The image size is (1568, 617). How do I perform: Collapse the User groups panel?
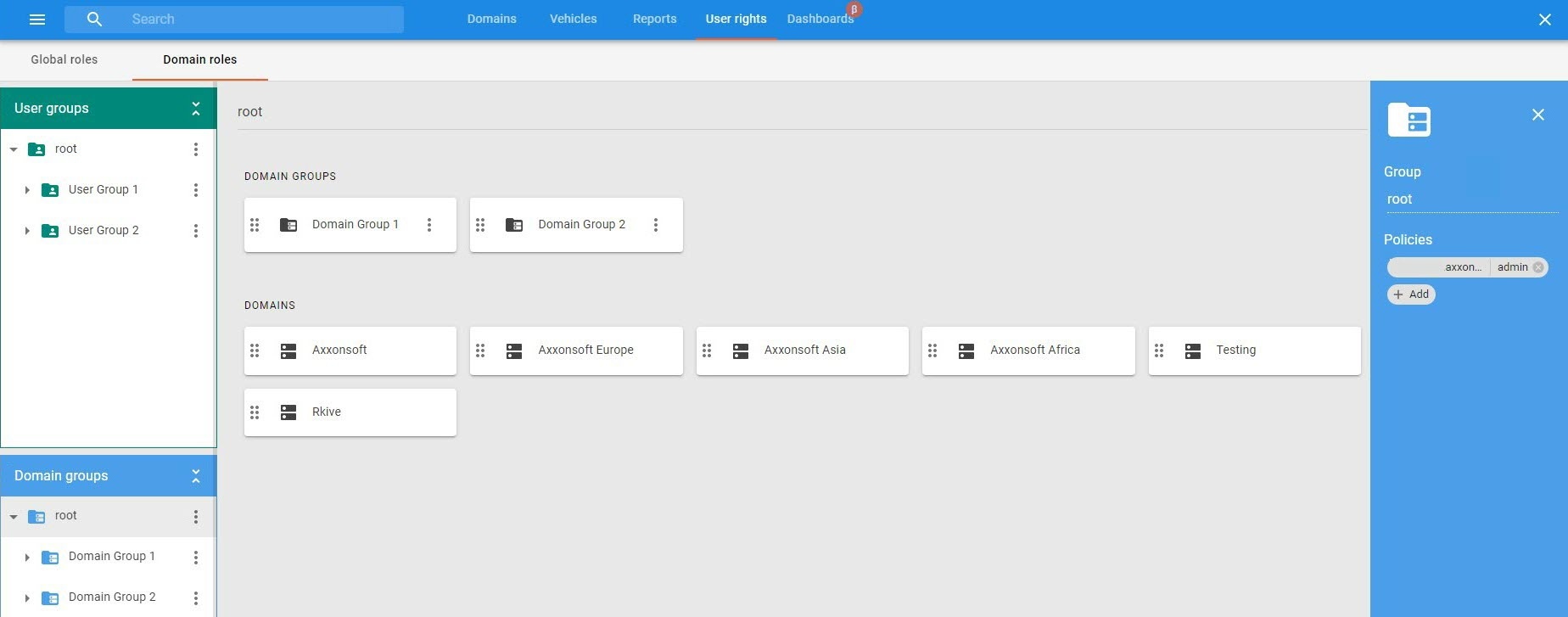click(196, 109)
